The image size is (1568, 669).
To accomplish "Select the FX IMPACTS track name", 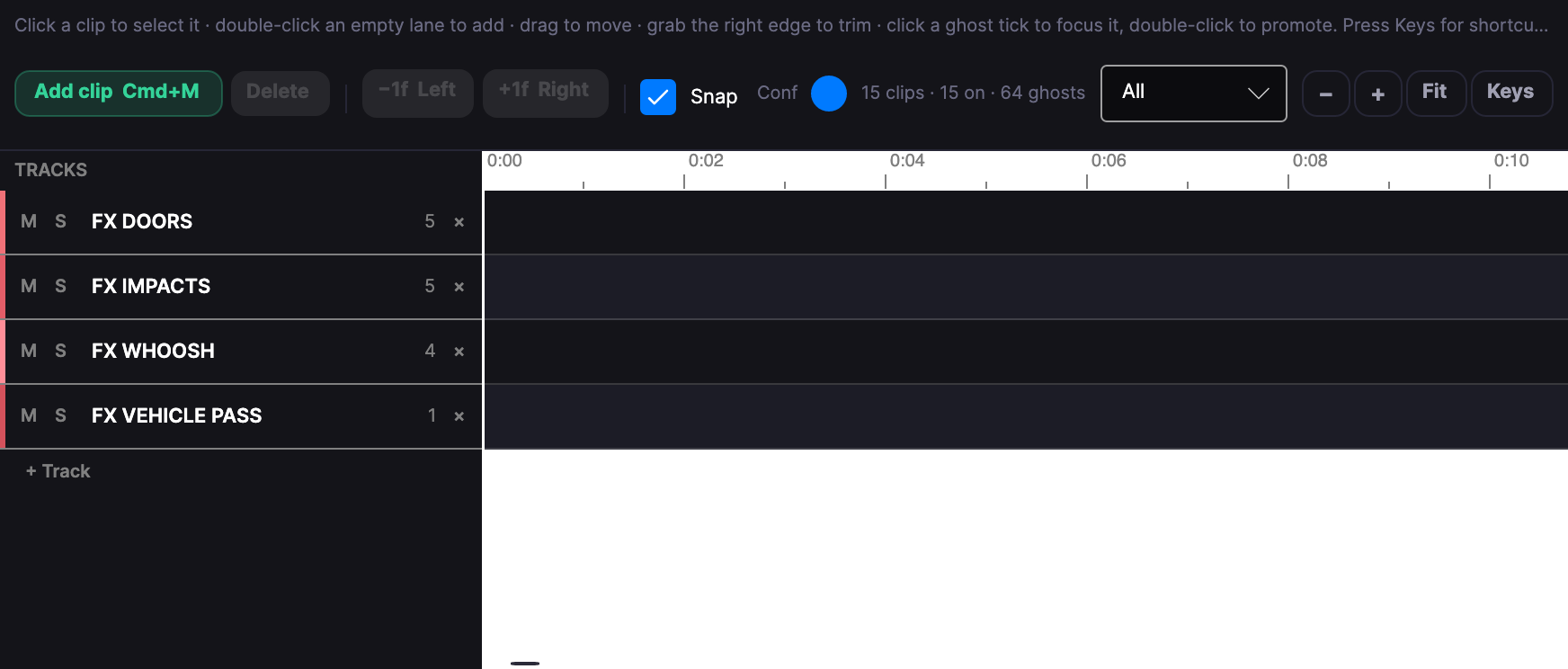I will [151, 286].
